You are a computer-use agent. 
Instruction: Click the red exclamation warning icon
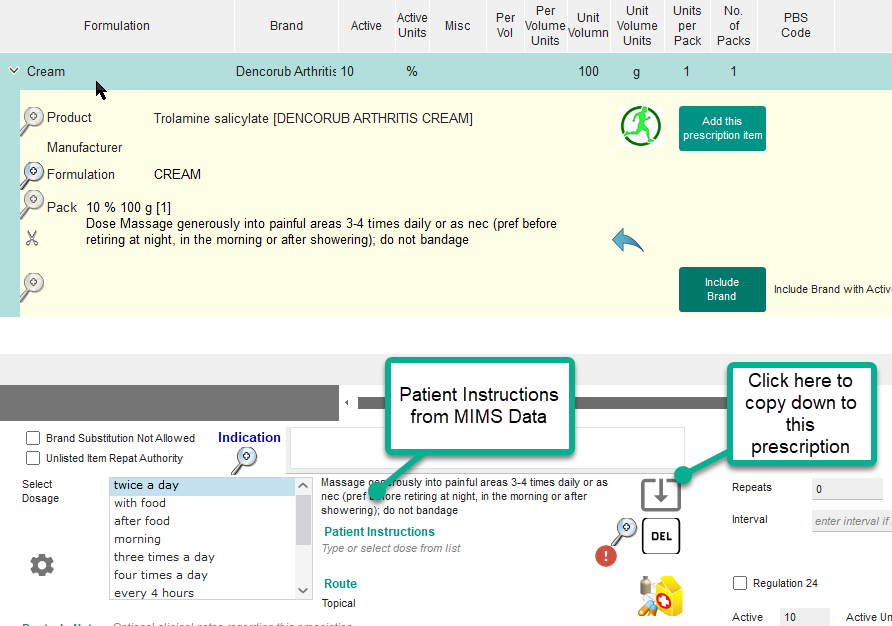pyautogui.click(x=606, y=555)
